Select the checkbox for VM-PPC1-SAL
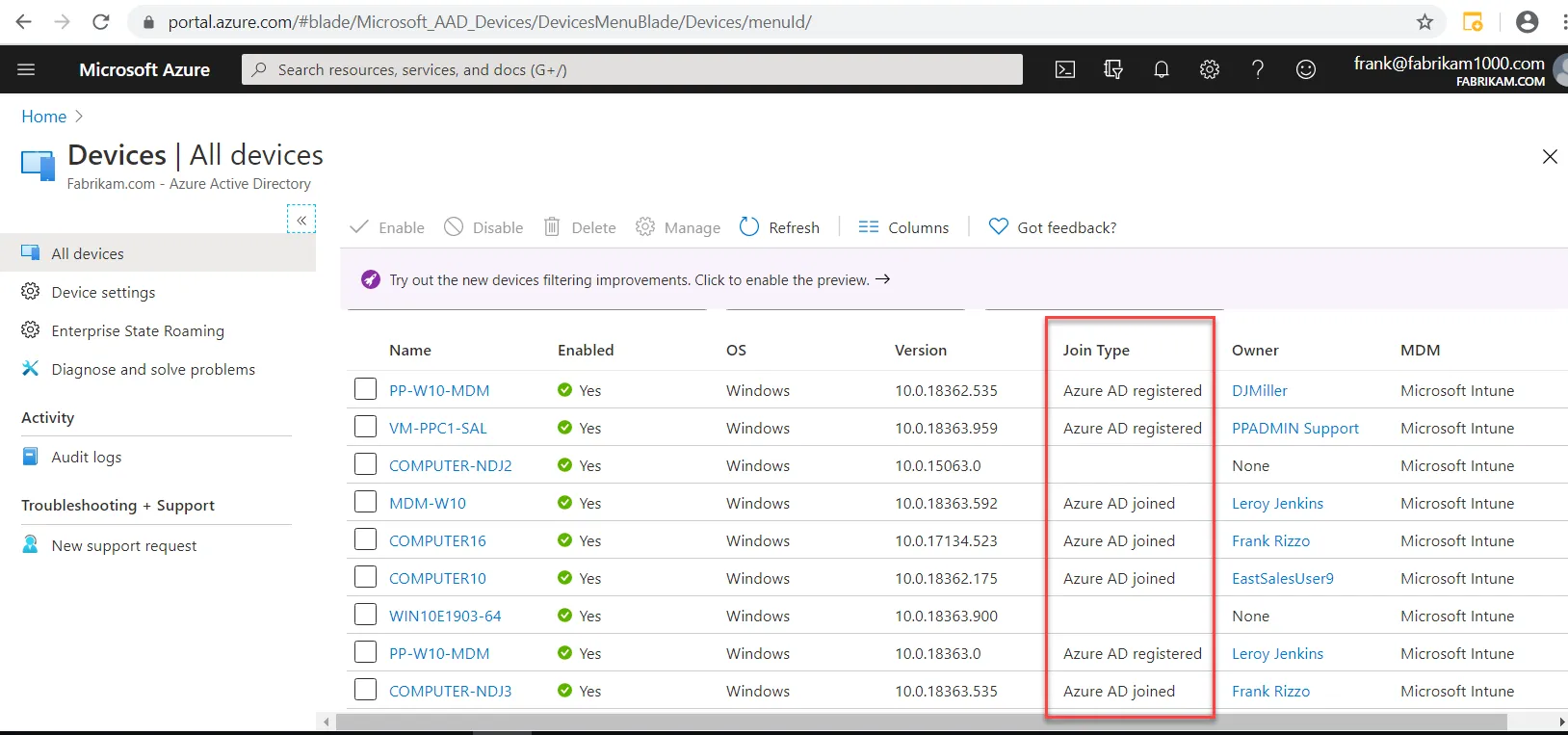1568x735 pixels. pyautogui.click(x=365, y=427)
